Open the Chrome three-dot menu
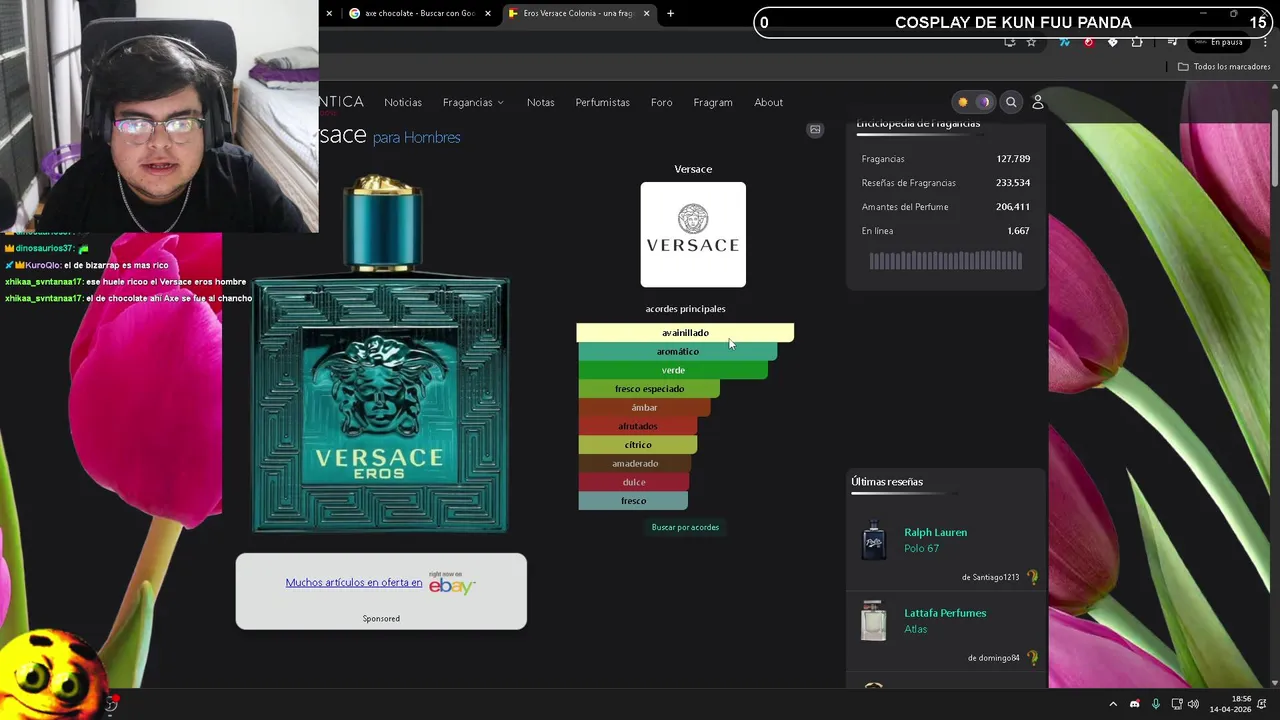The height and width of the screenshot is (720, 1280). [x=1265, y=42]
